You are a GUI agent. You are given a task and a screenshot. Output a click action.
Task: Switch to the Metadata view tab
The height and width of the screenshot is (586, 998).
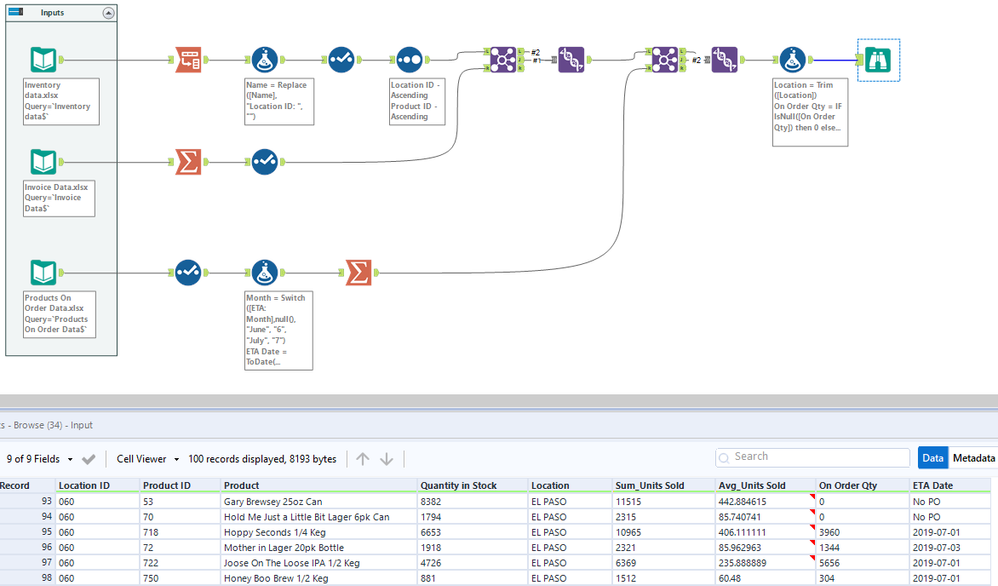pyautogui.click(x=973, y=458)
